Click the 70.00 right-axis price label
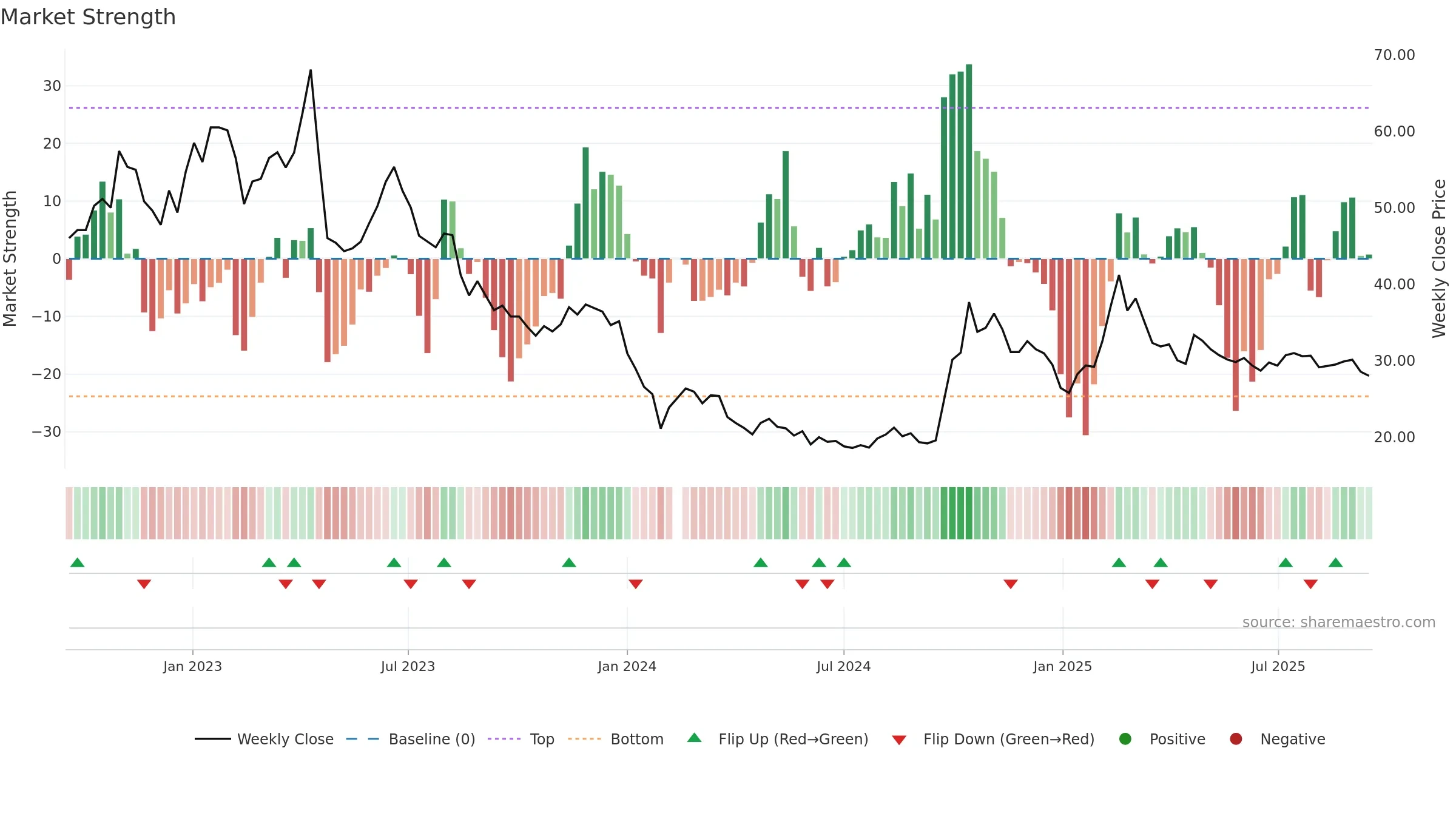The image size is (1456, 819). click(x=1394, y=55)
